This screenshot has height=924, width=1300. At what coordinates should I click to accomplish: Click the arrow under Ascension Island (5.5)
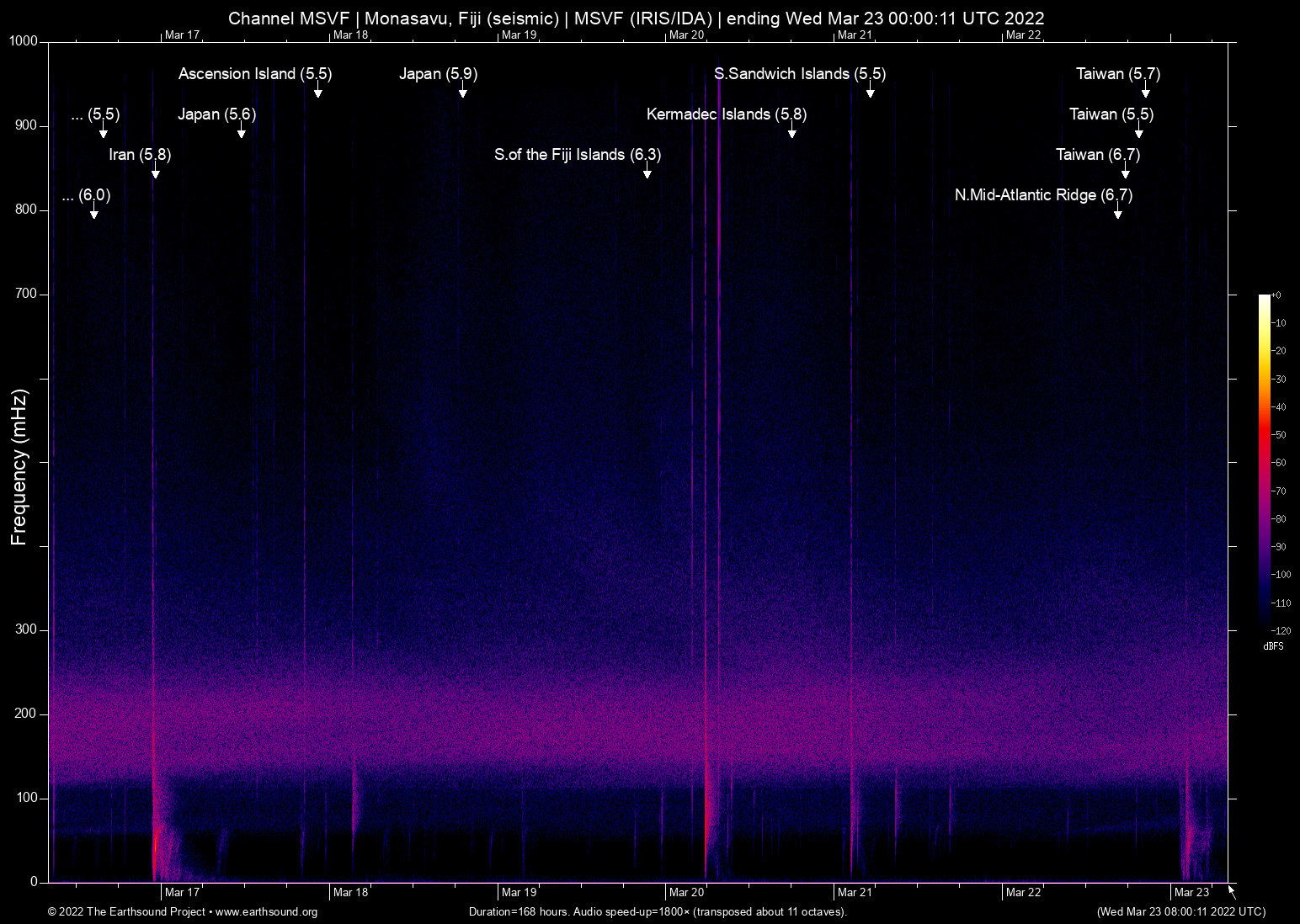[317, 92]
